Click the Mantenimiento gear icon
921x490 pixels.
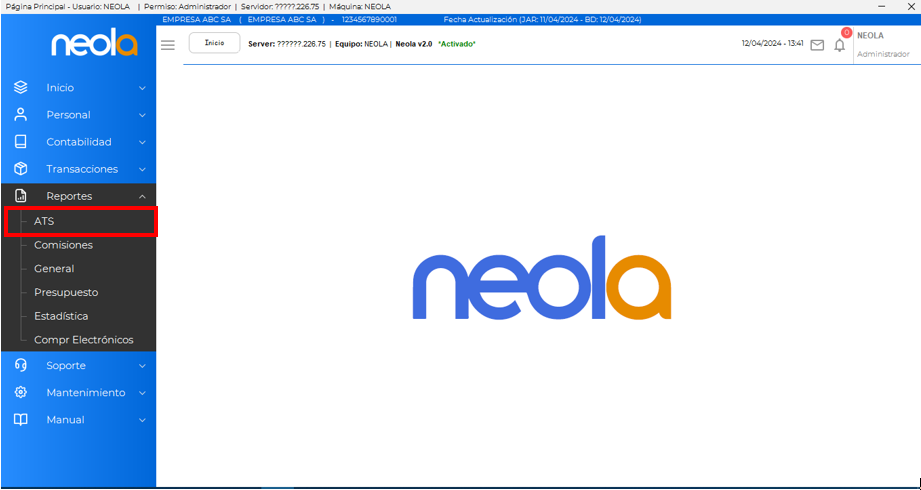click(x=20, y=393)
